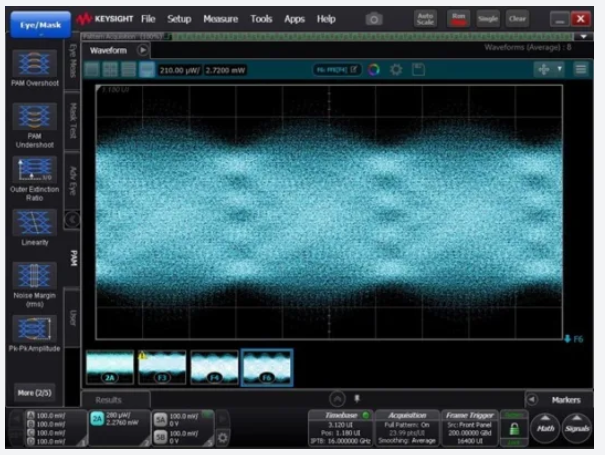Switch to the Eye Meas side tab
Viewport: 605px width, 455px height.
point(73,62)
